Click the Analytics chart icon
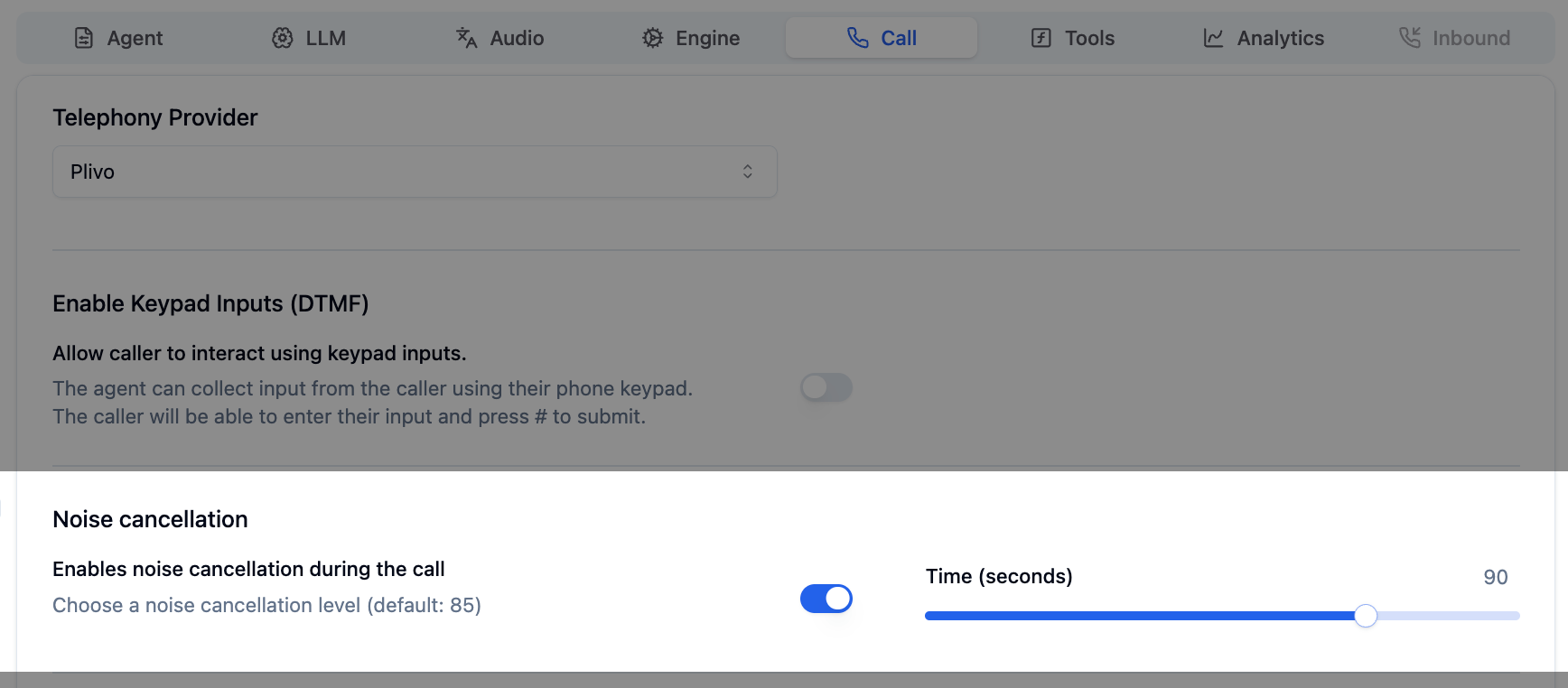The image size is (1568, 688). (x=1214, y=38)
